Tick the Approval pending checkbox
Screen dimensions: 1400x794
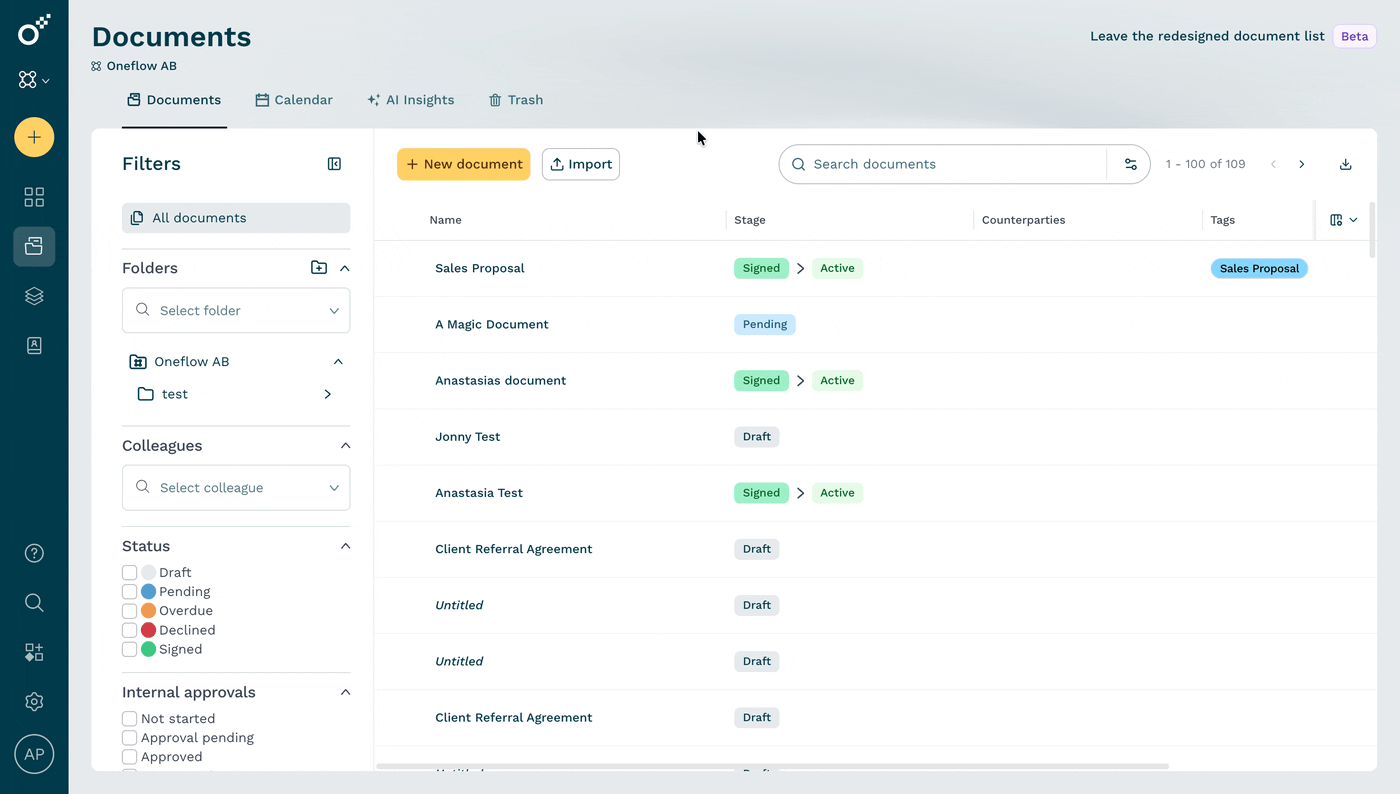pyautogui.click(x=129, y=738)
